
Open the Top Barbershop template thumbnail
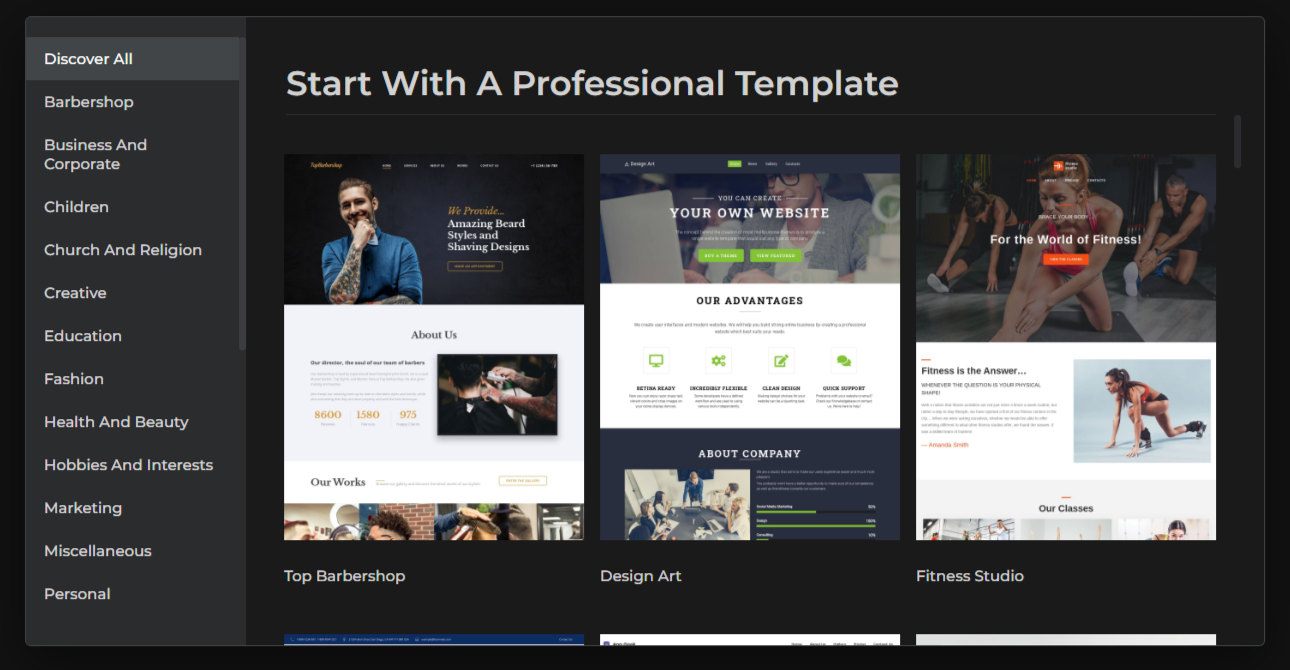(x=434, y=347)
